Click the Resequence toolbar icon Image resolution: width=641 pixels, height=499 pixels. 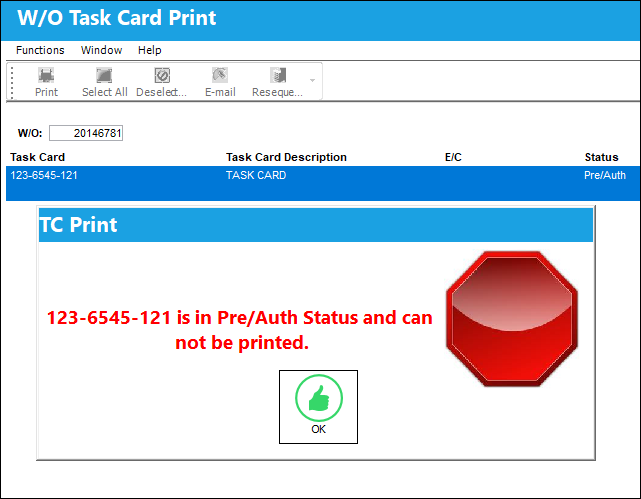[x=278, y=76]
